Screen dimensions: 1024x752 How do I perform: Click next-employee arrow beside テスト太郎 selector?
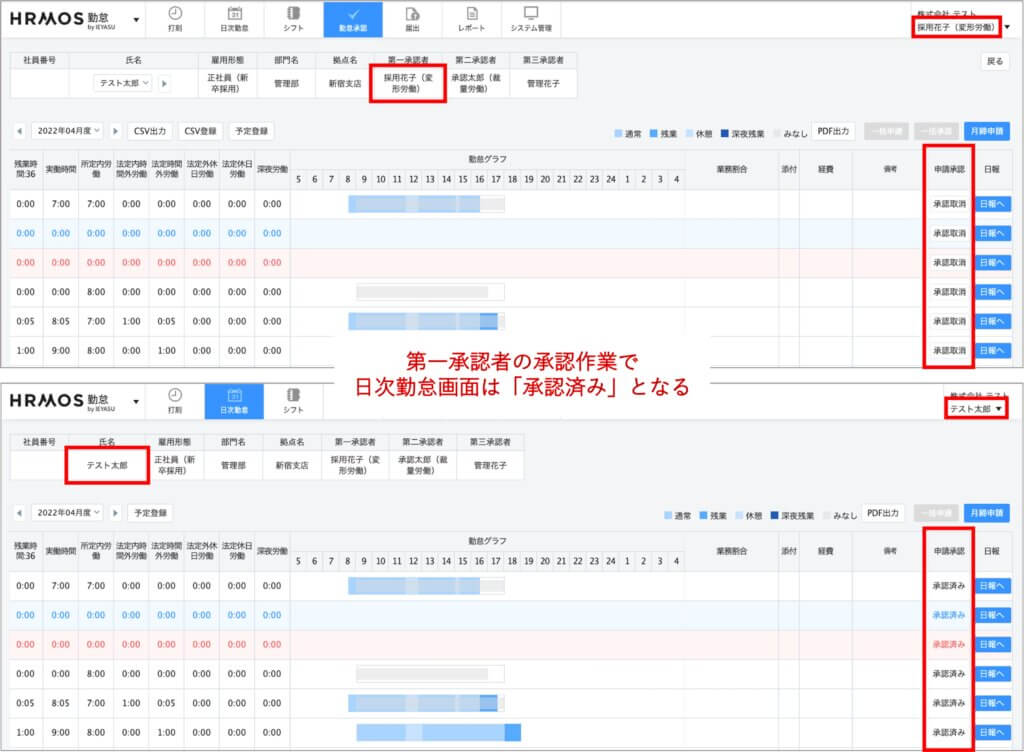tap(164, 83)
